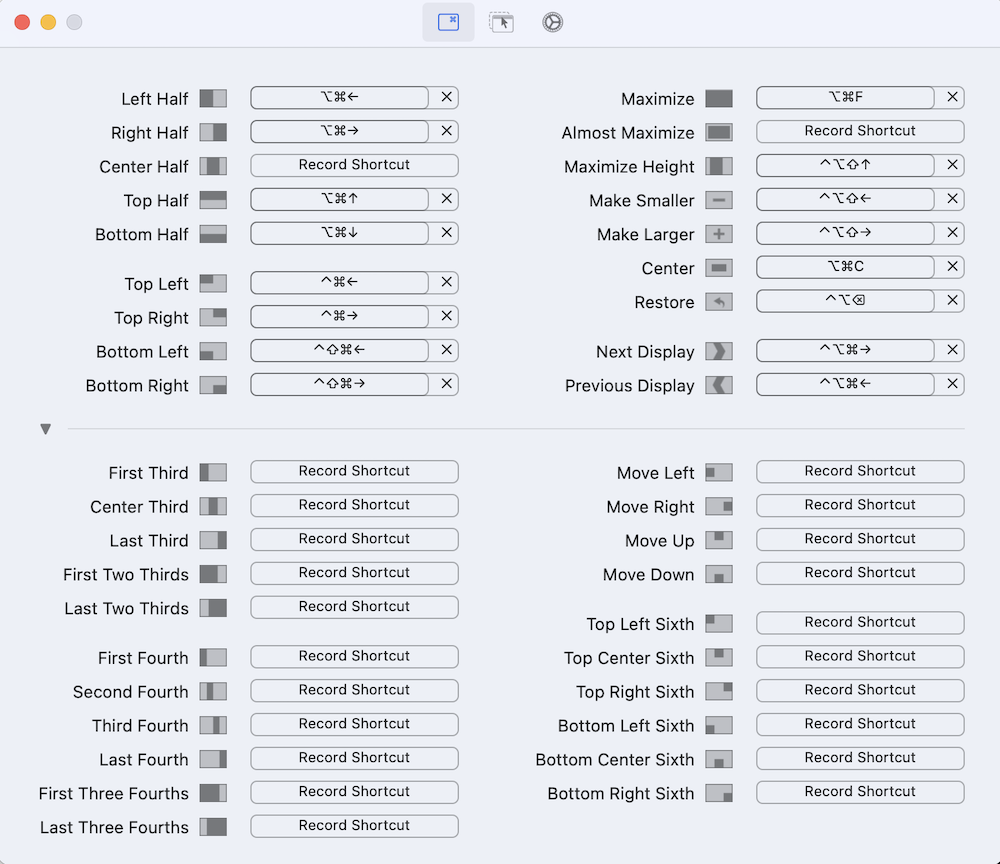Record a shortcut for Center Third
Screen dimensions: 1000x864
click(354, 504)
